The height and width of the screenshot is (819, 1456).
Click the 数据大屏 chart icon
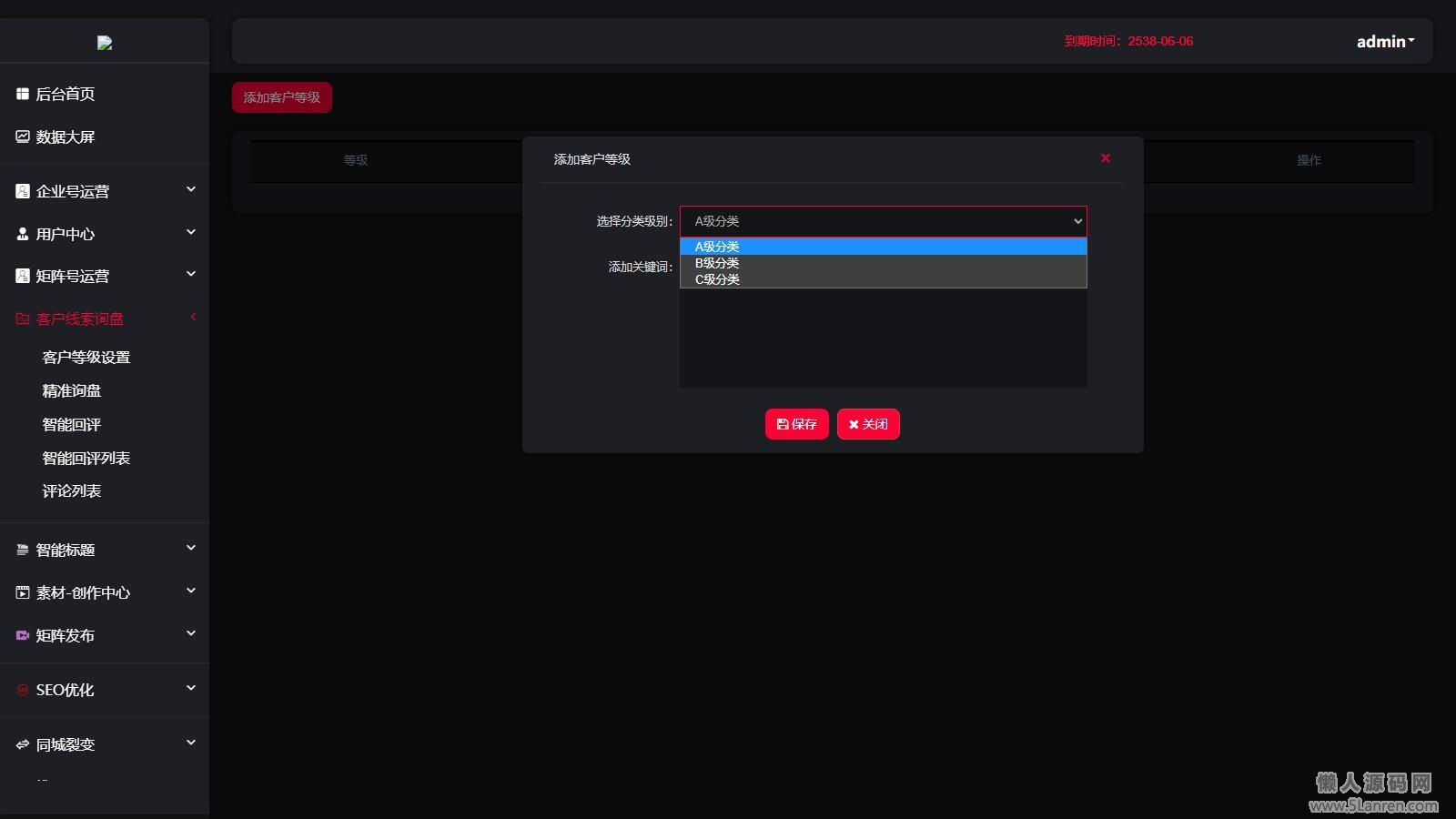coord(23,136)
